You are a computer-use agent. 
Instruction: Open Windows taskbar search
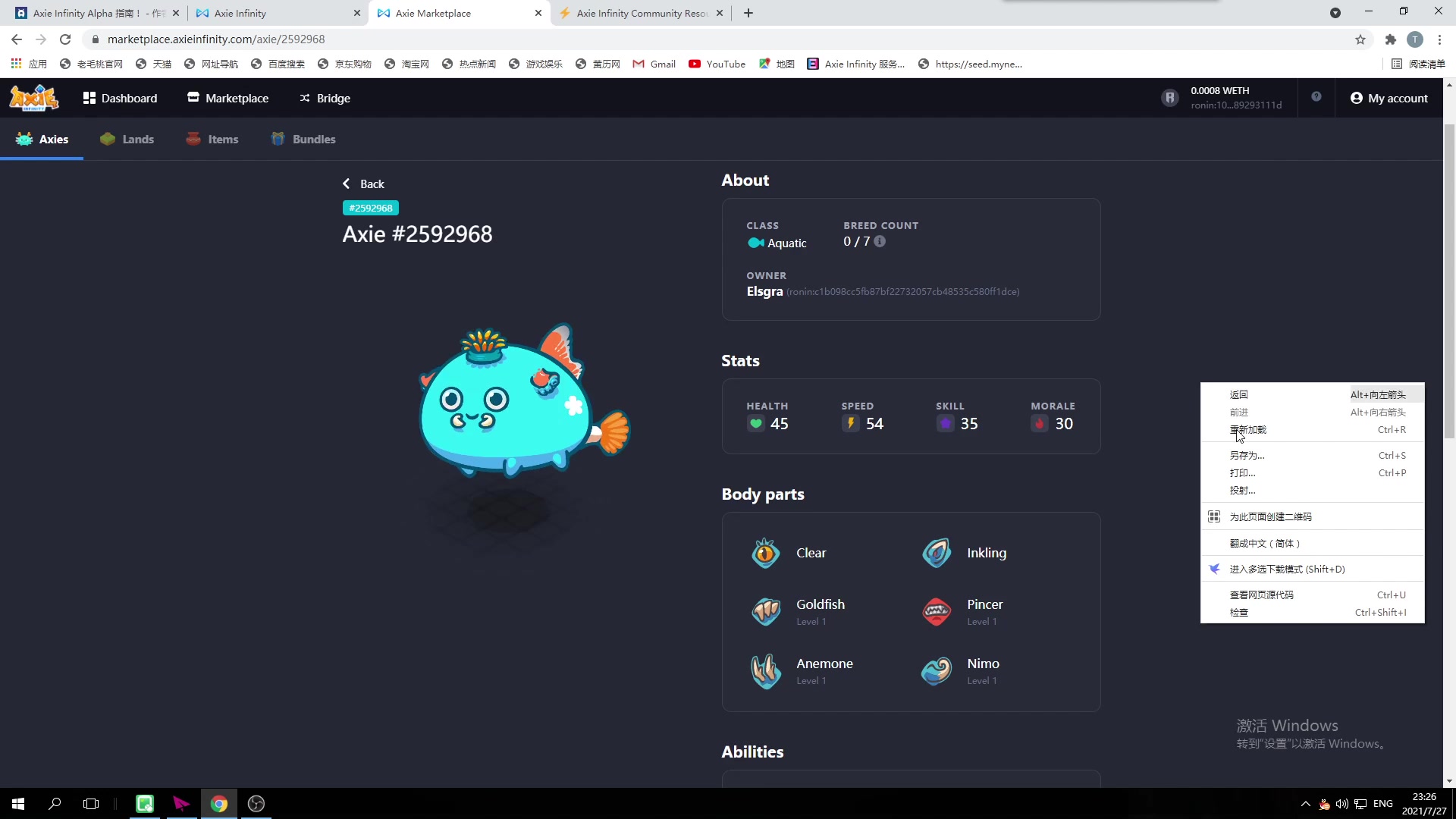(x=55, y=804)
